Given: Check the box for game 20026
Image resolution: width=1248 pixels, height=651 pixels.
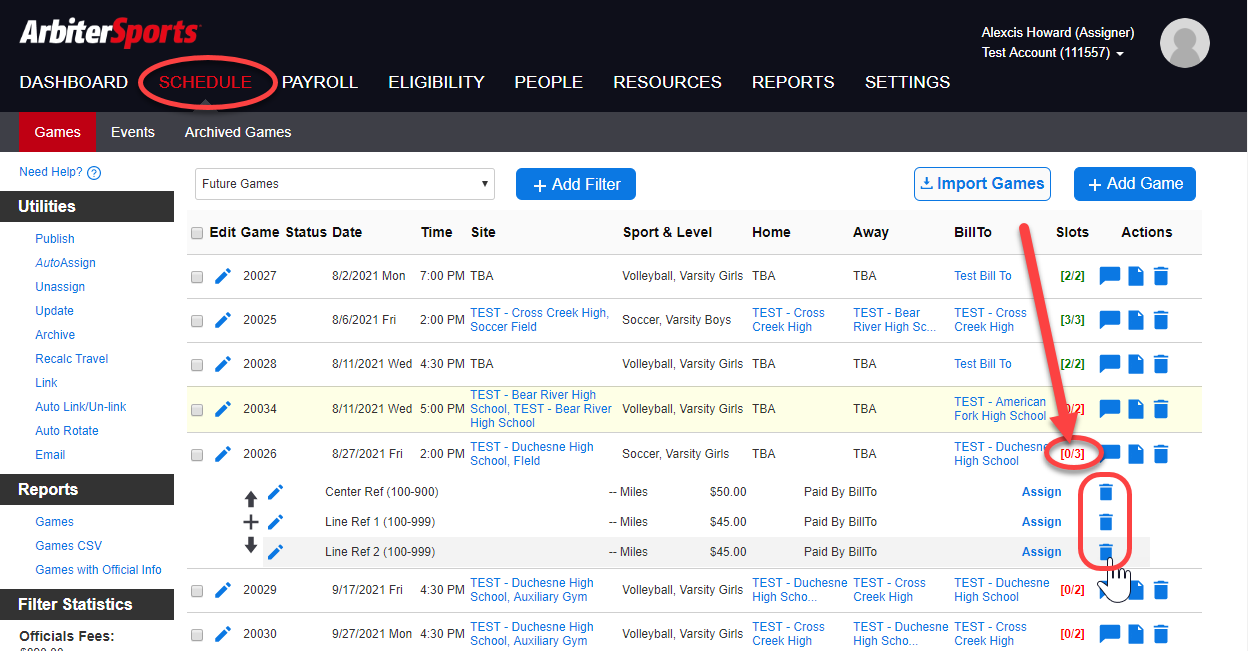Looking at the screenshot, I should pos(197,455).
